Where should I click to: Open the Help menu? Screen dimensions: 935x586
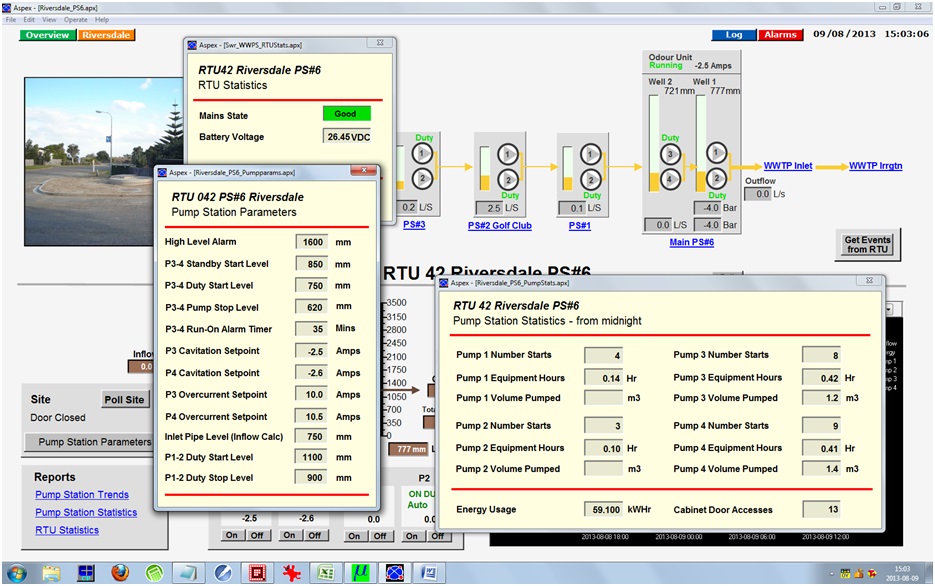point(102,20)
